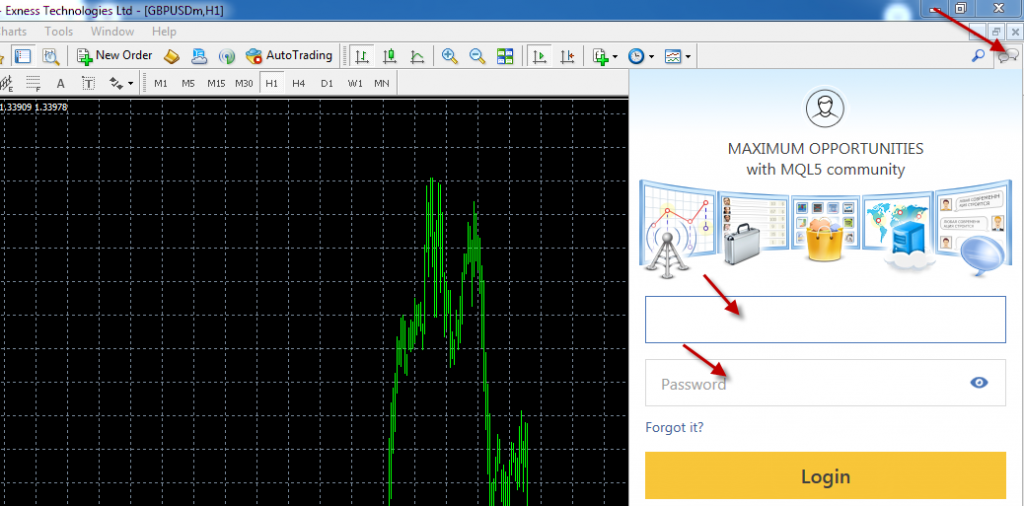The image size is (1024, 506).
Task: Zoom in on the chart
Action: point(449,56)
